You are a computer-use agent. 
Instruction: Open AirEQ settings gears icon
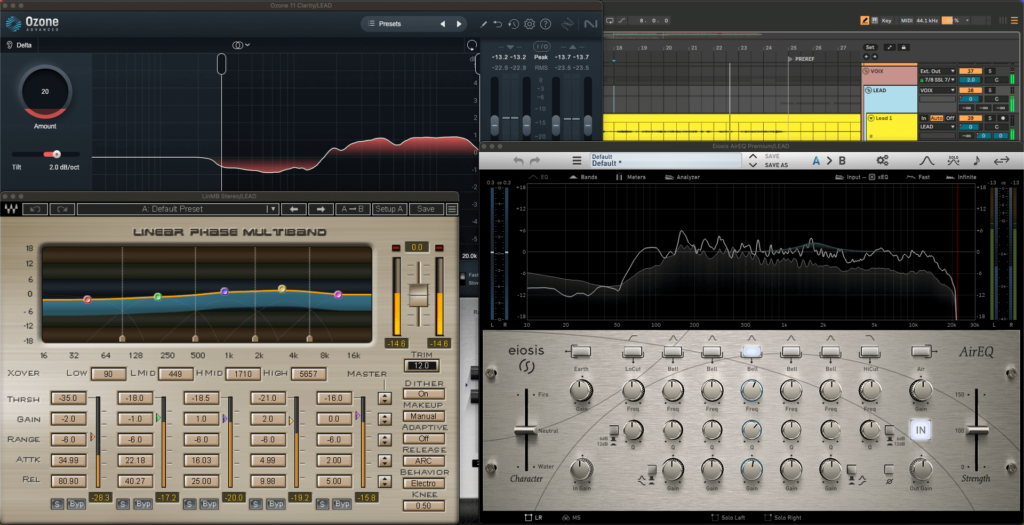[882, 161]
